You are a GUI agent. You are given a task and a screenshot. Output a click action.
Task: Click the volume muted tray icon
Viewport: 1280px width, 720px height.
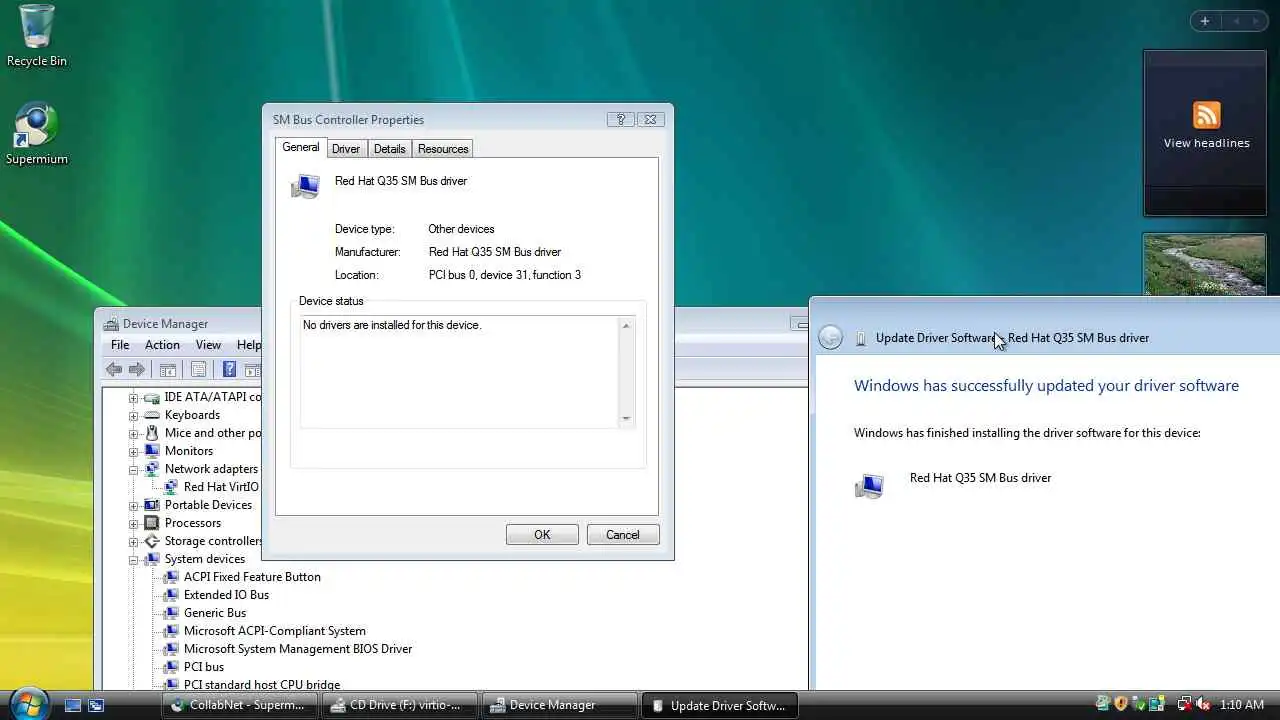[x=1203, y=705]
